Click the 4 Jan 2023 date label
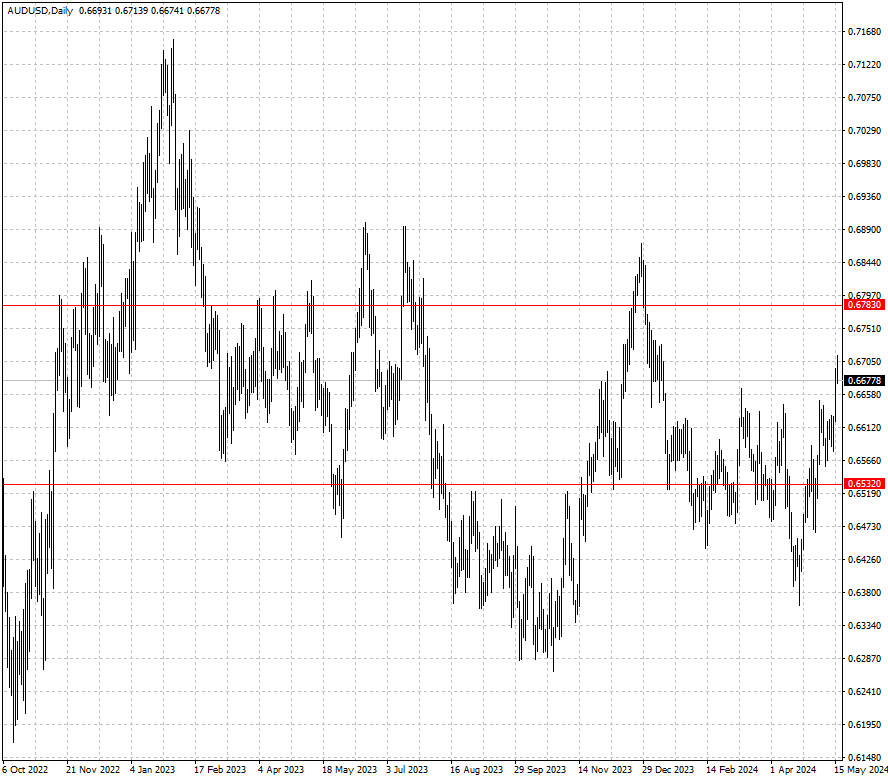 point(152,770)
